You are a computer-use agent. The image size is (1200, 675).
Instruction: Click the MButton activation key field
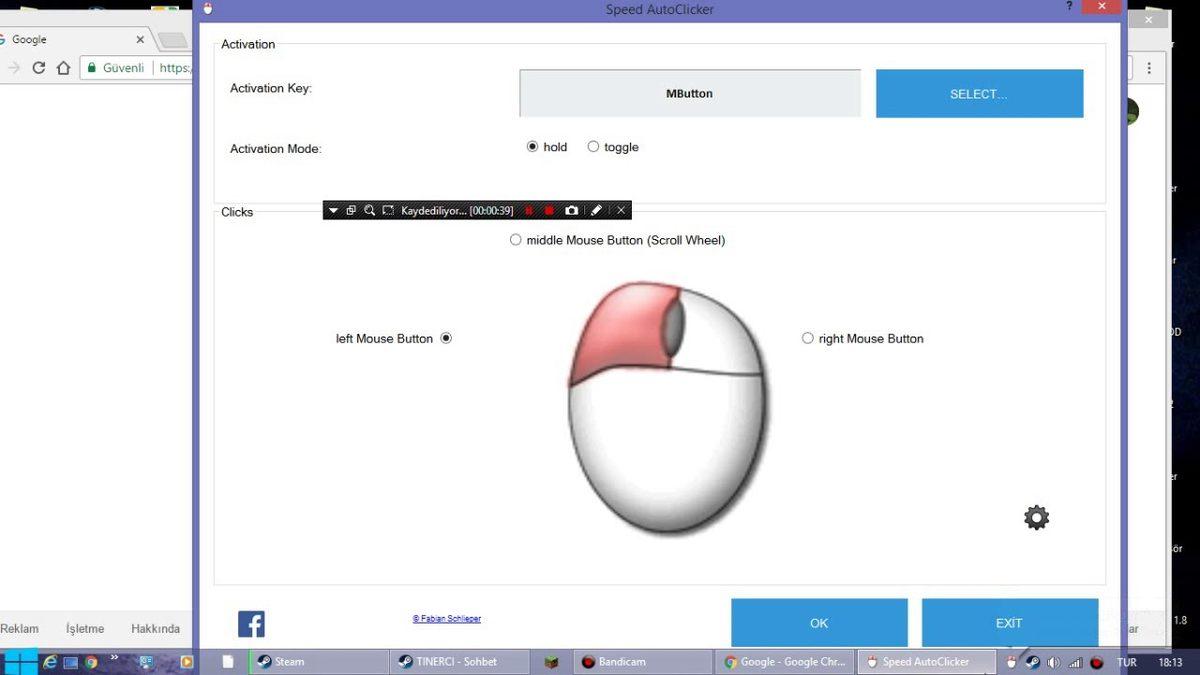pos(689,93)
